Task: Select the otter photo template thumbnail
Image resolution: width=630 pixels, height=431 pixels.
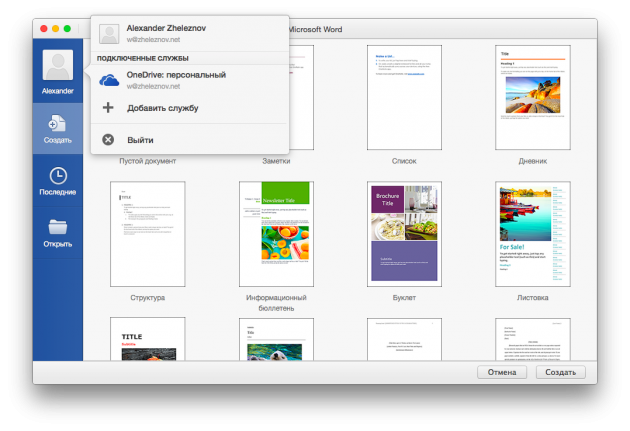Action: [x=276, y=339]
